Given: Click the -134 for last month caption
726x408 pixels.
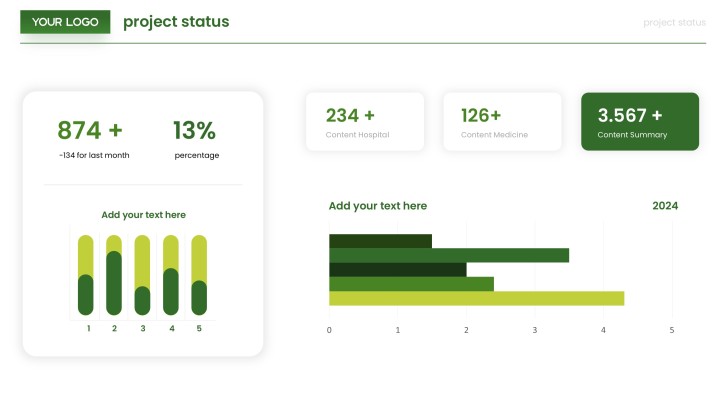Looking at the screenshot, I should click(94, 155).
